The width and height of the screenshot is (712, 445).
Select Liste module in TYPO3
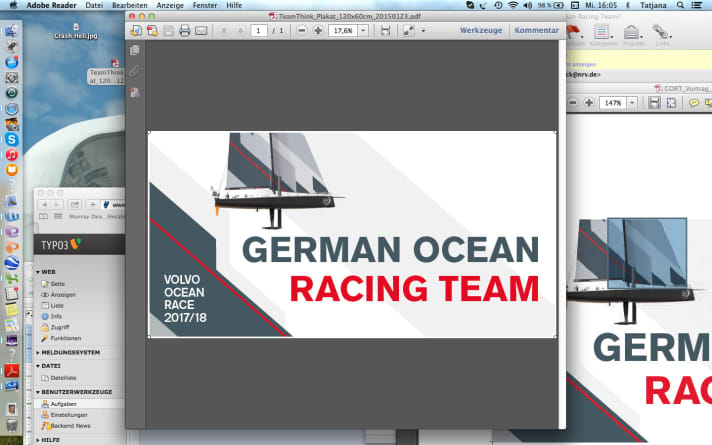pos(53,306)
